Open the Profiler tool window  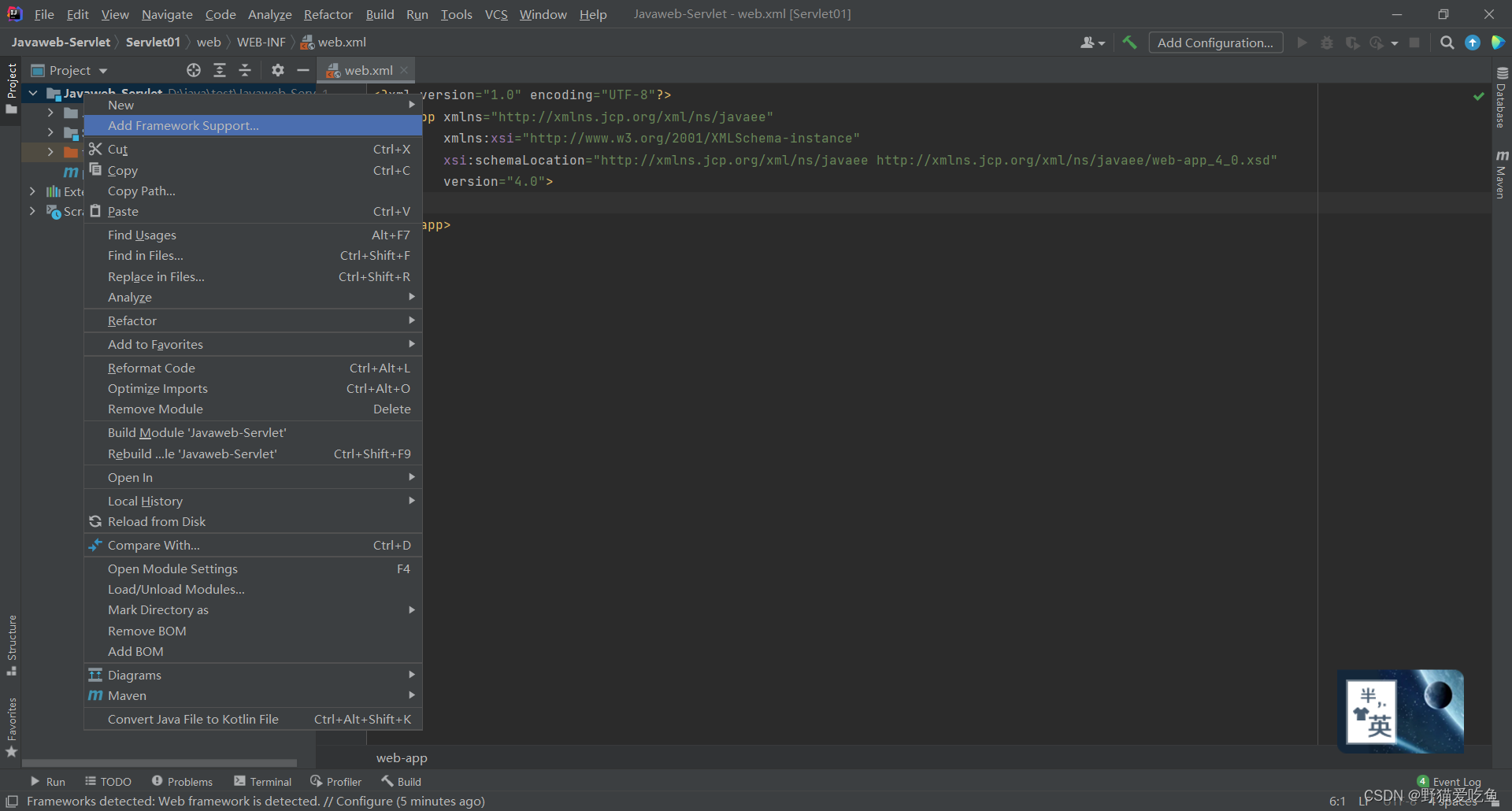tap(336, 782)
